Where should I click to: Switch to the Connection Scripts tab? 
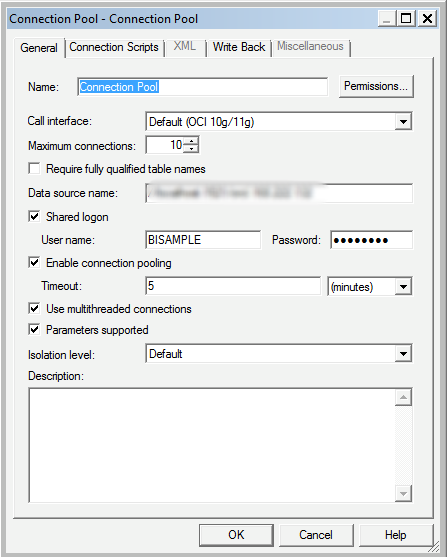point(114,47)
